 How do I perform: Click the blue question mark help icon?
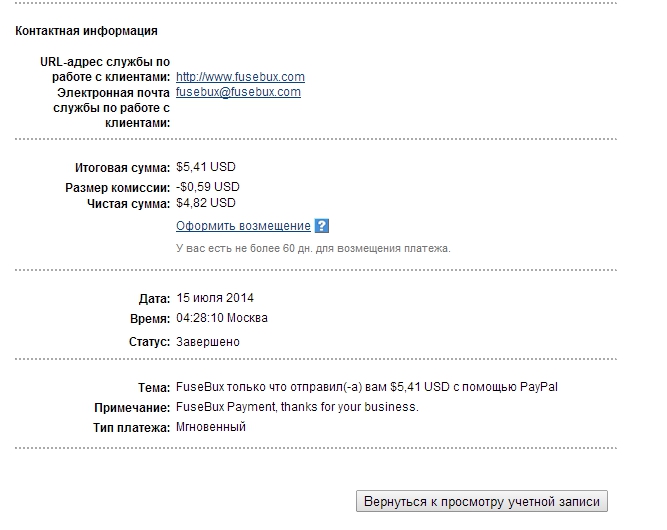322,225
